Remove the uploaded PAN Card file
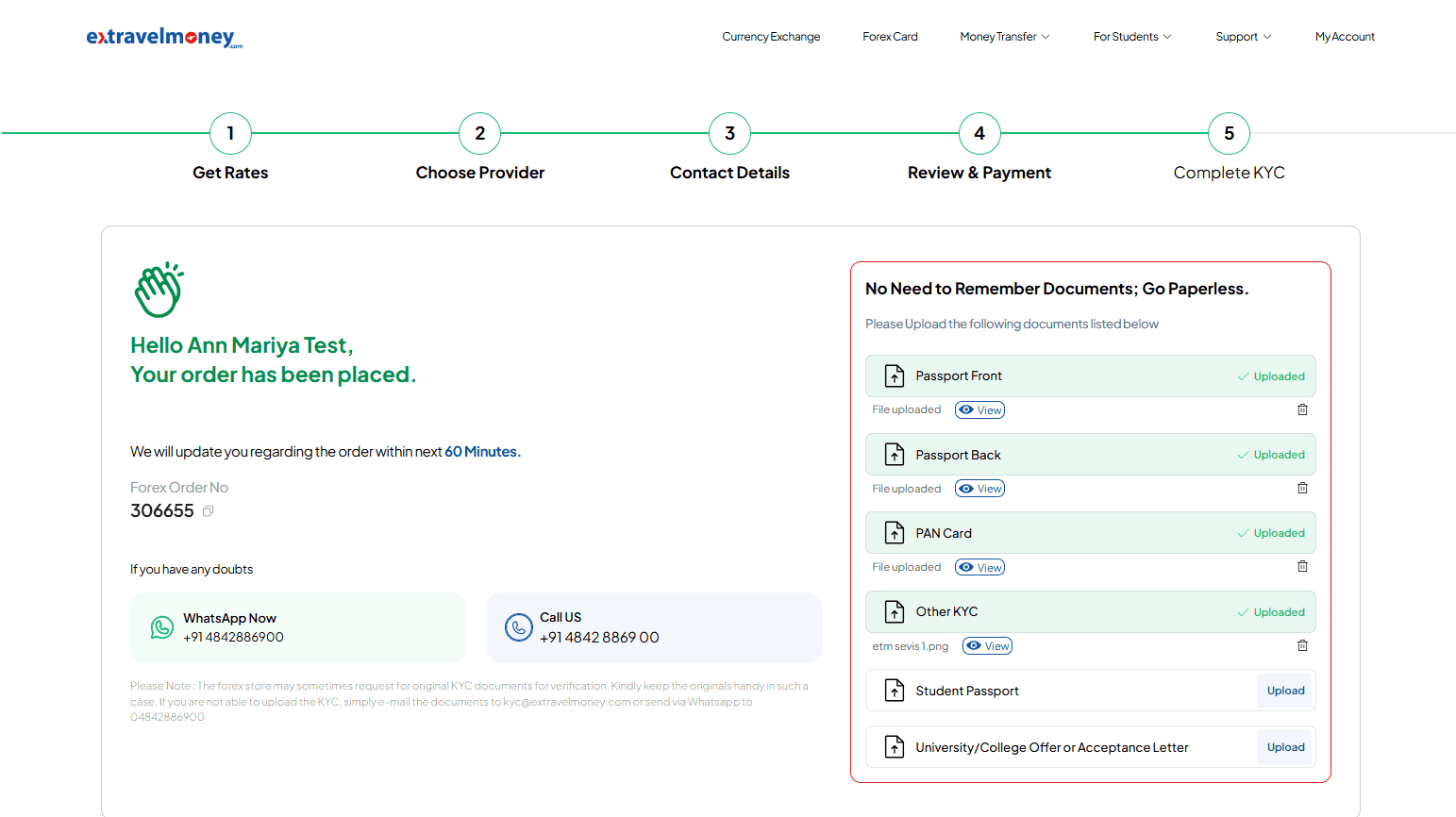Screen dimensions: 1456x817 coord(1302,566)
